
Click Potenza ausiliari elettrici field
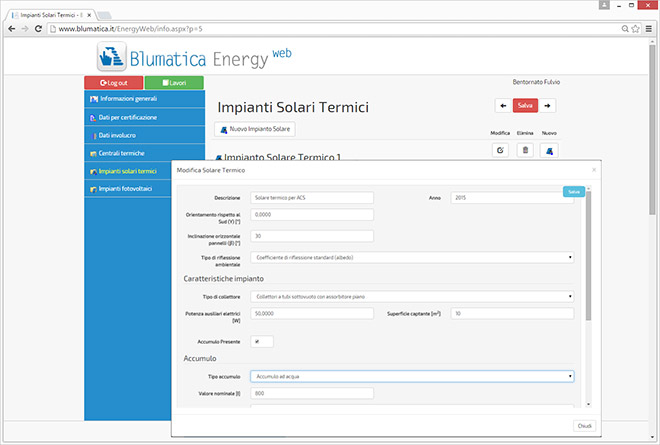[x=312, y=313]
